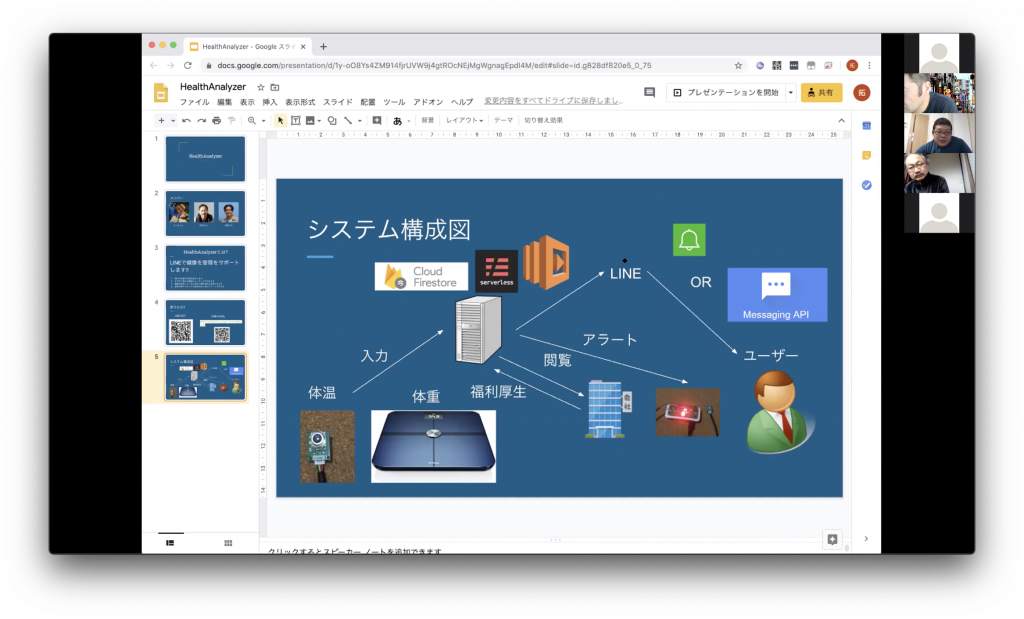Open the 表示 menu
1024x619 pixels.
click(x=247, y=103)
